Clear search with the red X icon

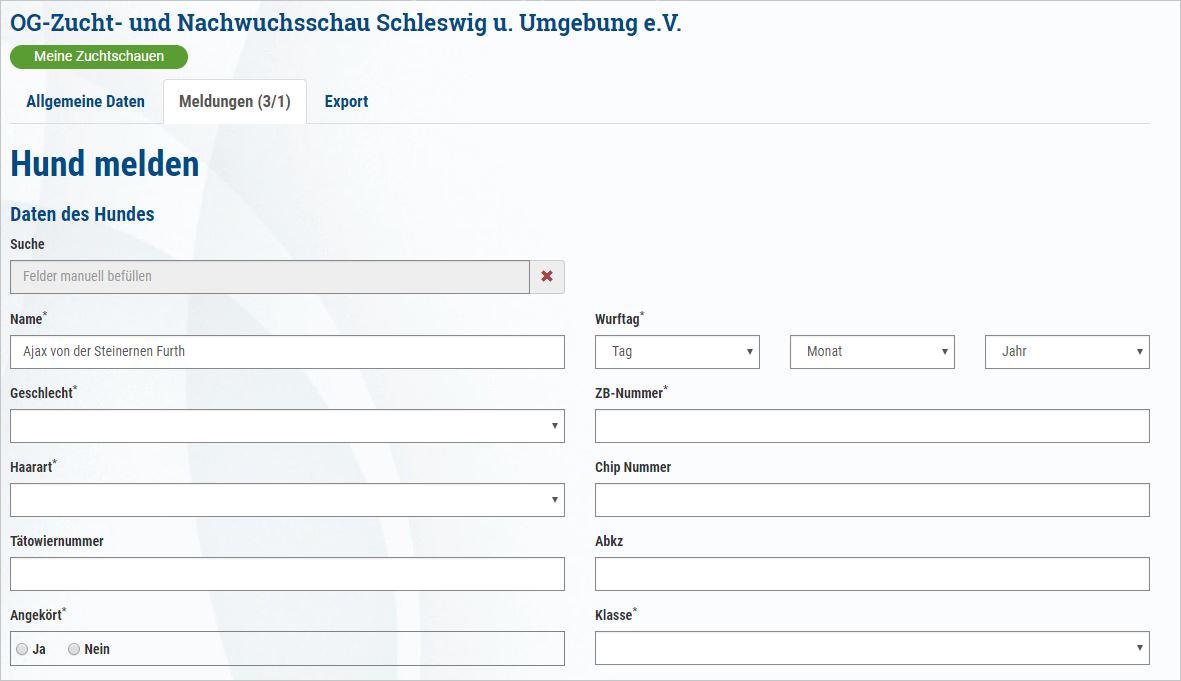click(547, 276)
